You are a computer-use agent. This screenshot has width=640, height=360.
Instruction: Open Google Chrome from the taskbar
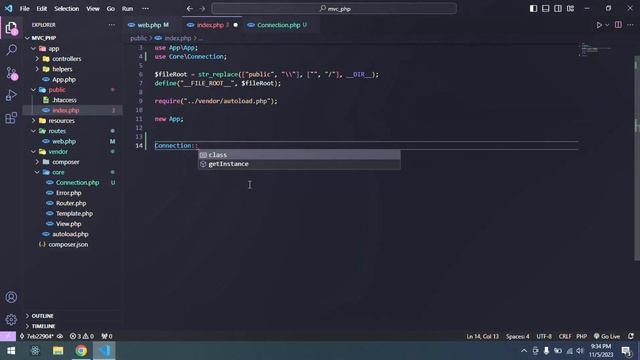[x=81, y=351]
